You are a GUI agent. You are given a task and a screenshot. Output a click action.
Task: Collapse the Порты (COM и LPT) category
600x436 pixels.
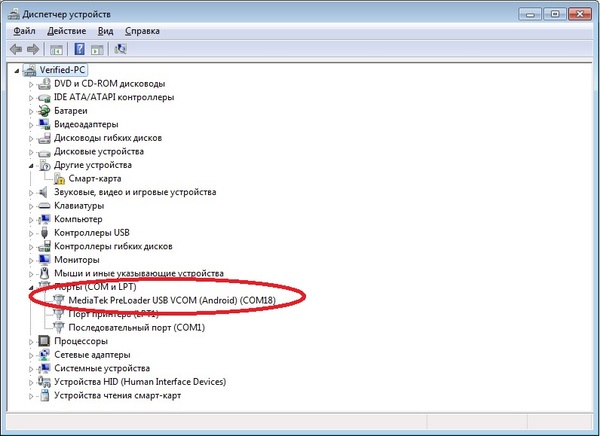click(31, 286)
